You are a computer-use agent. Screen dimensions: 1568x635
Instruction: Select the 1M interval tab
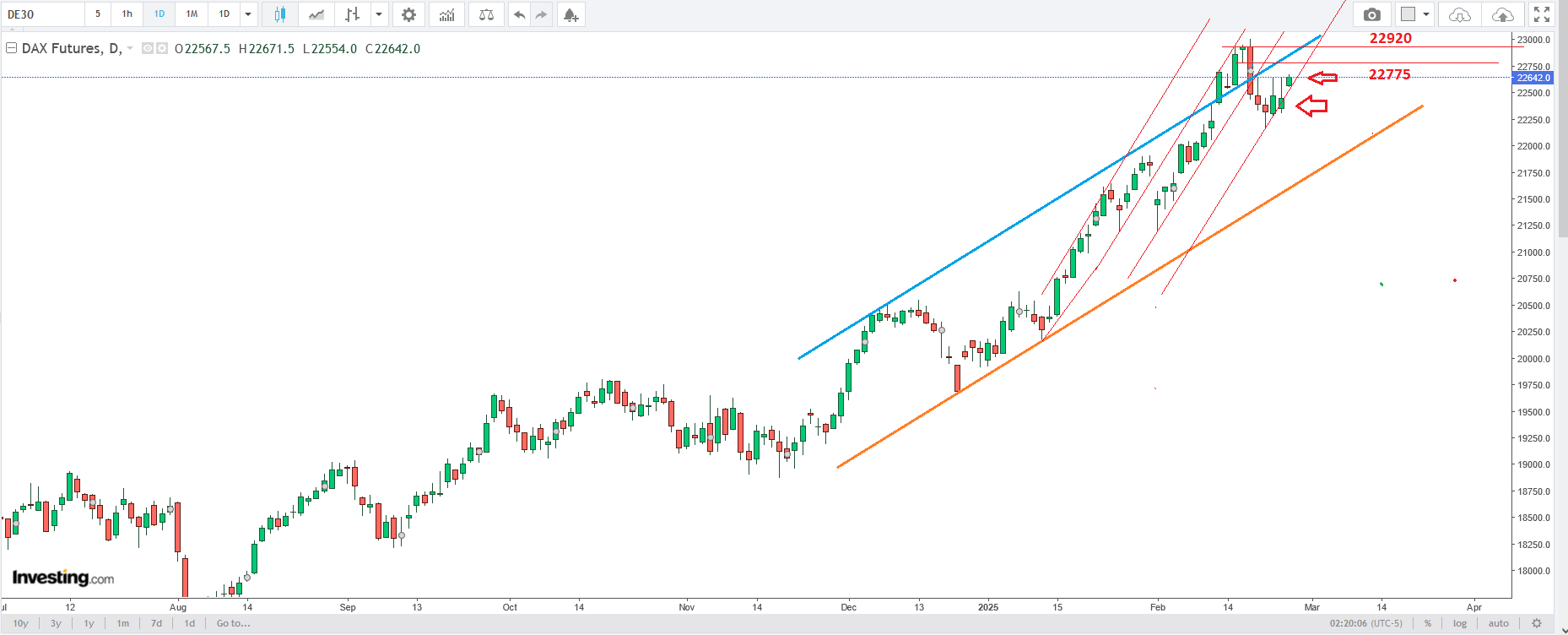pyautogui.click(x=192, y=14)
